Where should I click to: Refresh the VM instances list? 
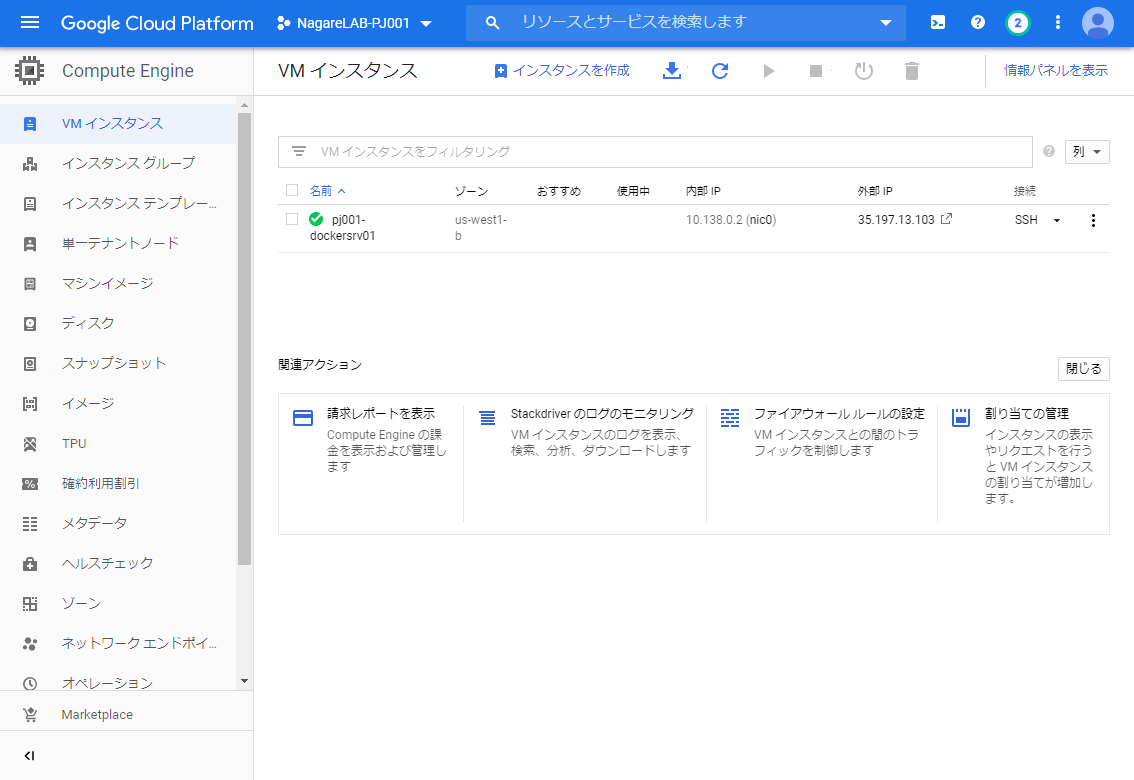pos(720,71)
